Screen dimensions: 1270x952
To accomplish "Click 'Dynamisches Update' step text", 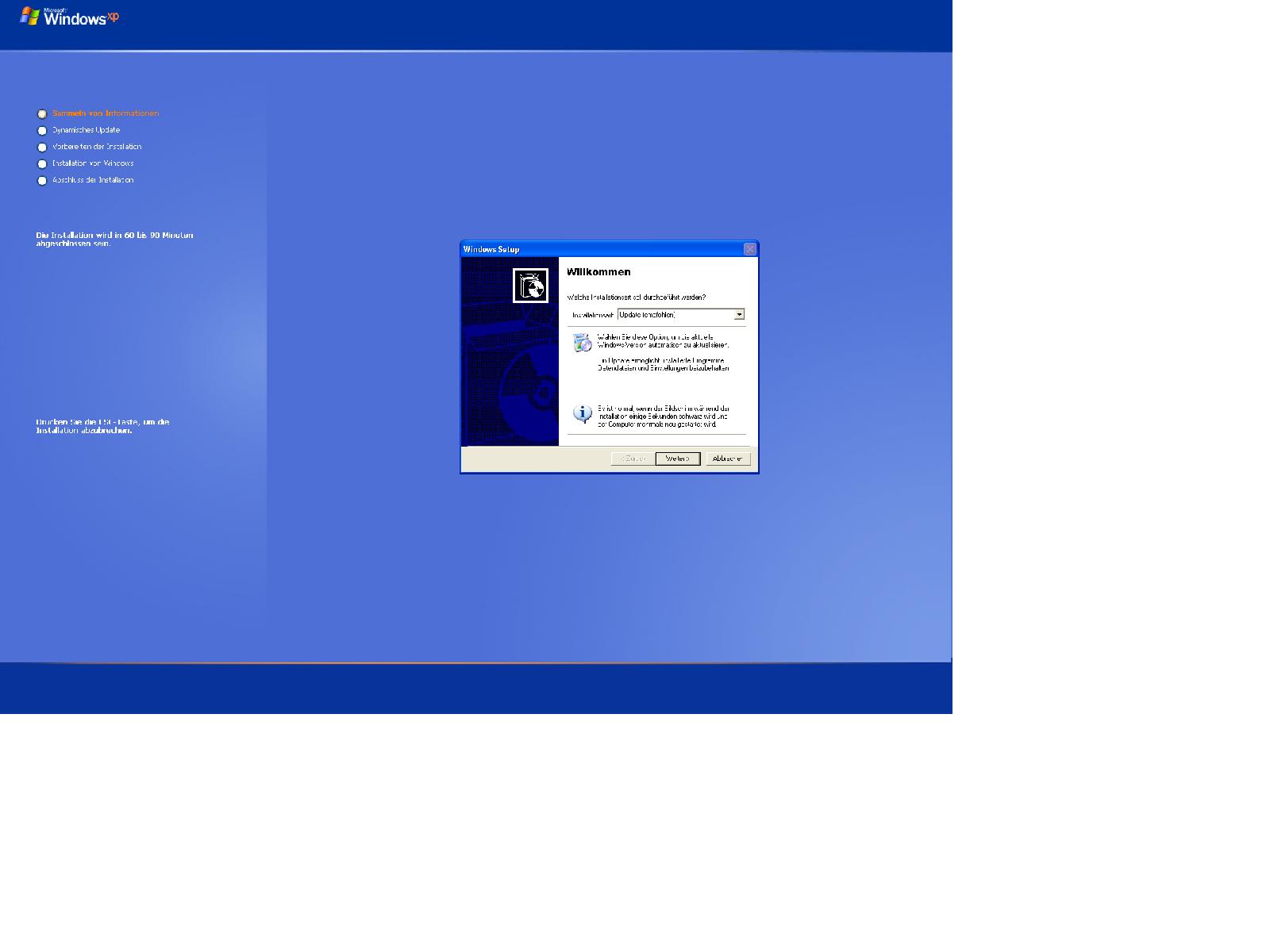I will coord(86,130).
